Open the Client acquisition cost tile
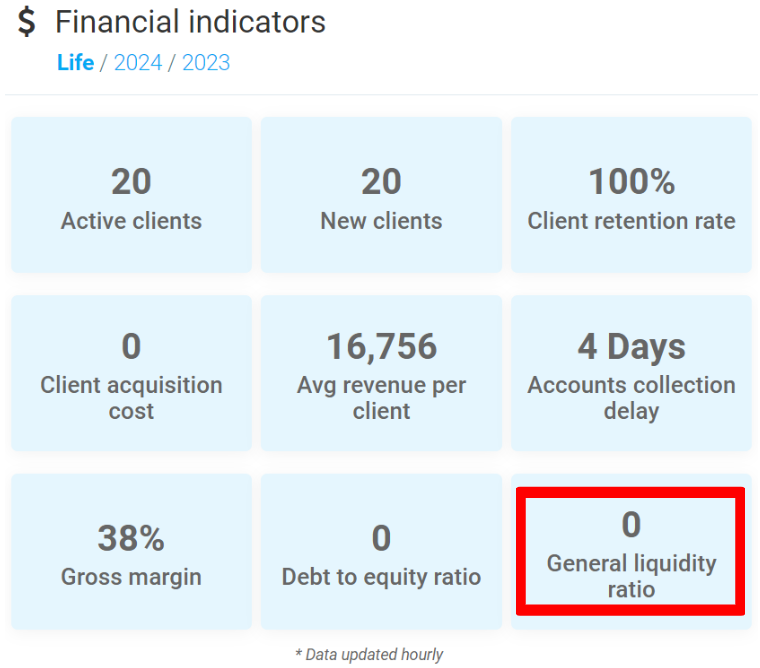The height and width of the screenshot is (668, 760). [x=131, y=372]
